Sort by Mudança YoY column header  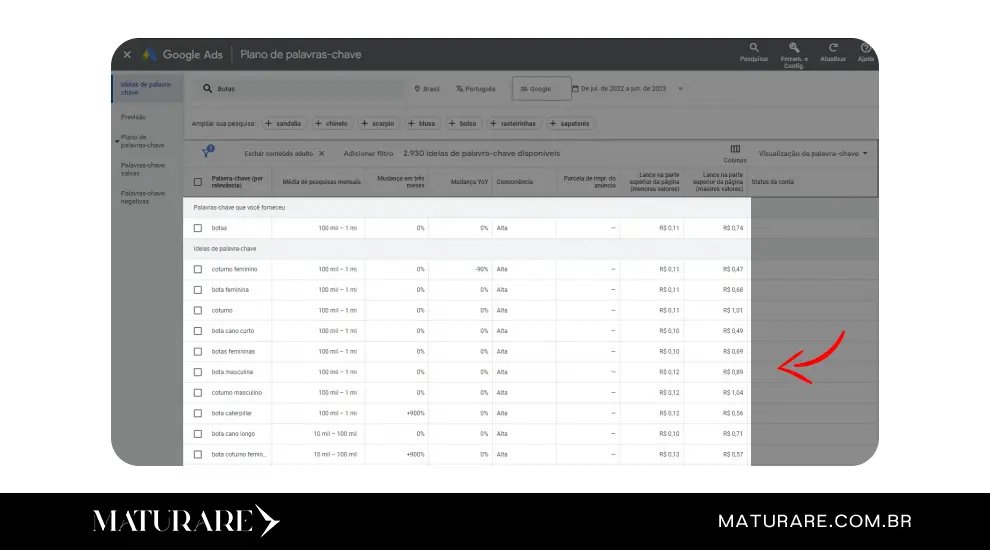[469, 182]
